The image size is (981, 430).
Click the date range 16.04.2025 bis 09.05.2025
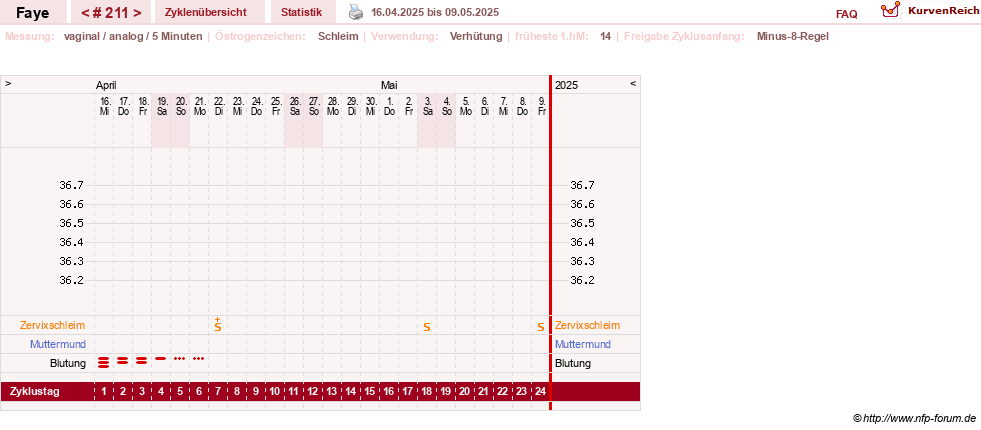coord(435,13)
